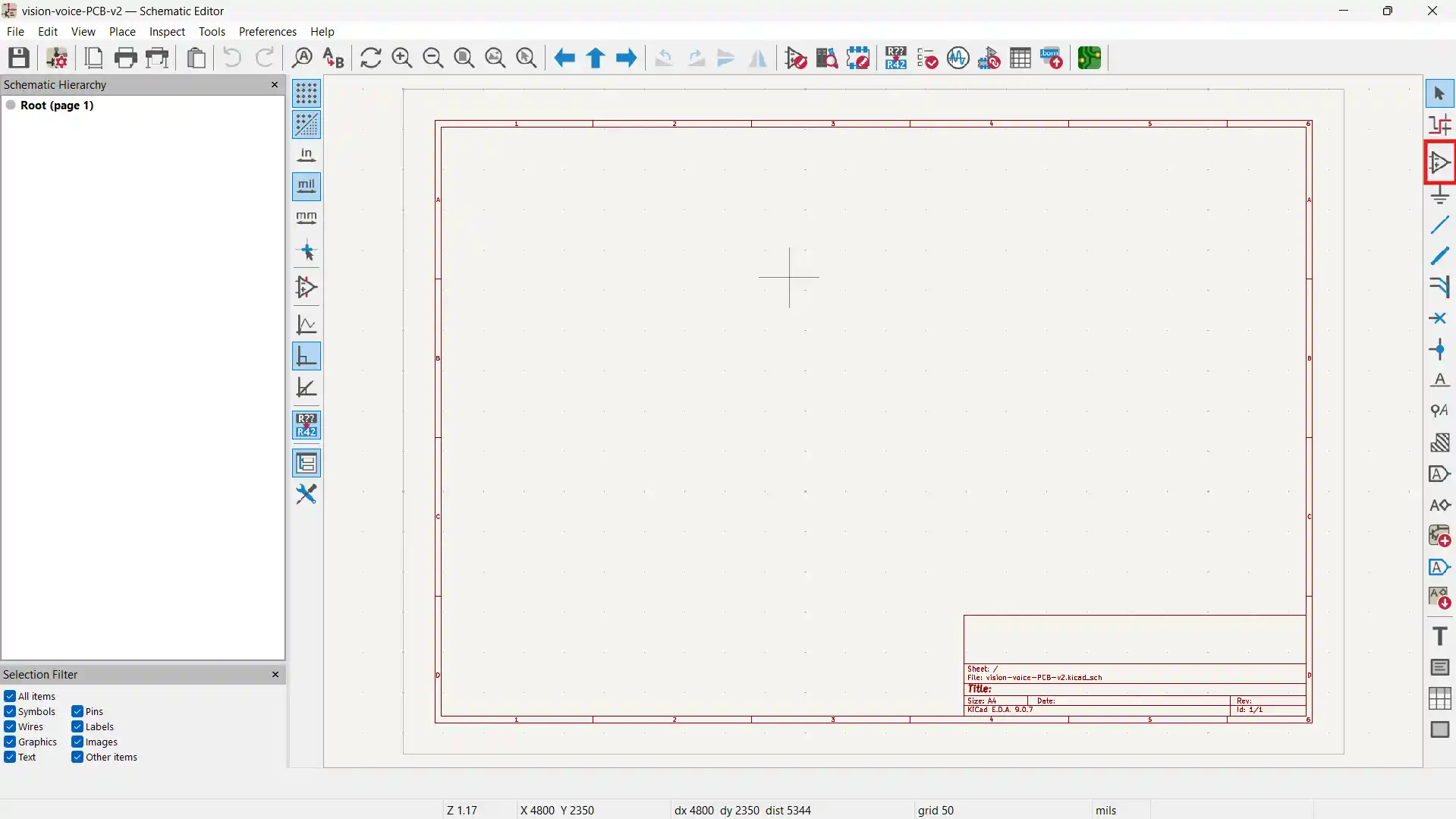Image resolution: width=1456 pixels, height=819 pixels.
Task: Select the Draw Buses tool
Action: pos(1439,257)
